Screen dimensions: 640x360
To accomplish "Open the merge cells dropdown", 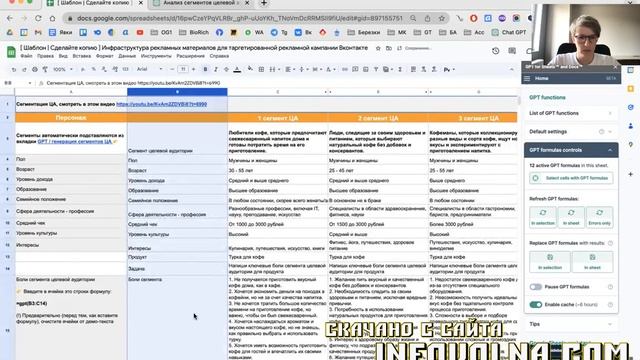I will [x=274, y=69].
